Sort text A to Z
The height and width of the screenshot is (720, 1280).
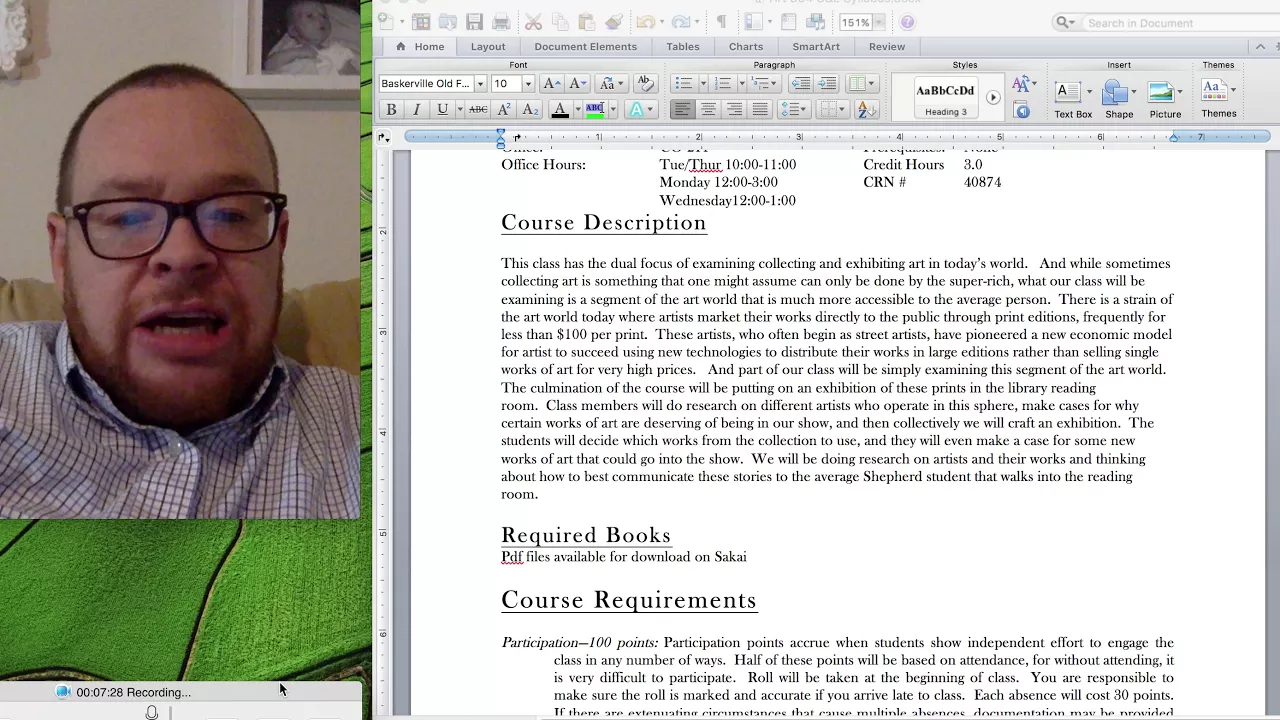point(866,109)
